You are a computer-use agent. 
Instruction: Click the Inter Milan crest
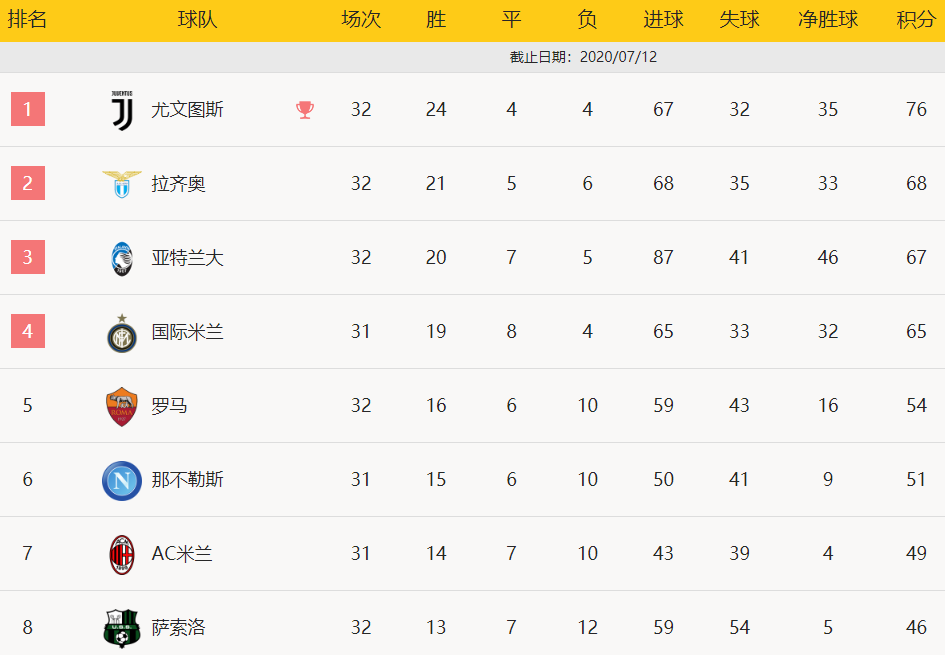pyautogui.click(x=122, y=333)
